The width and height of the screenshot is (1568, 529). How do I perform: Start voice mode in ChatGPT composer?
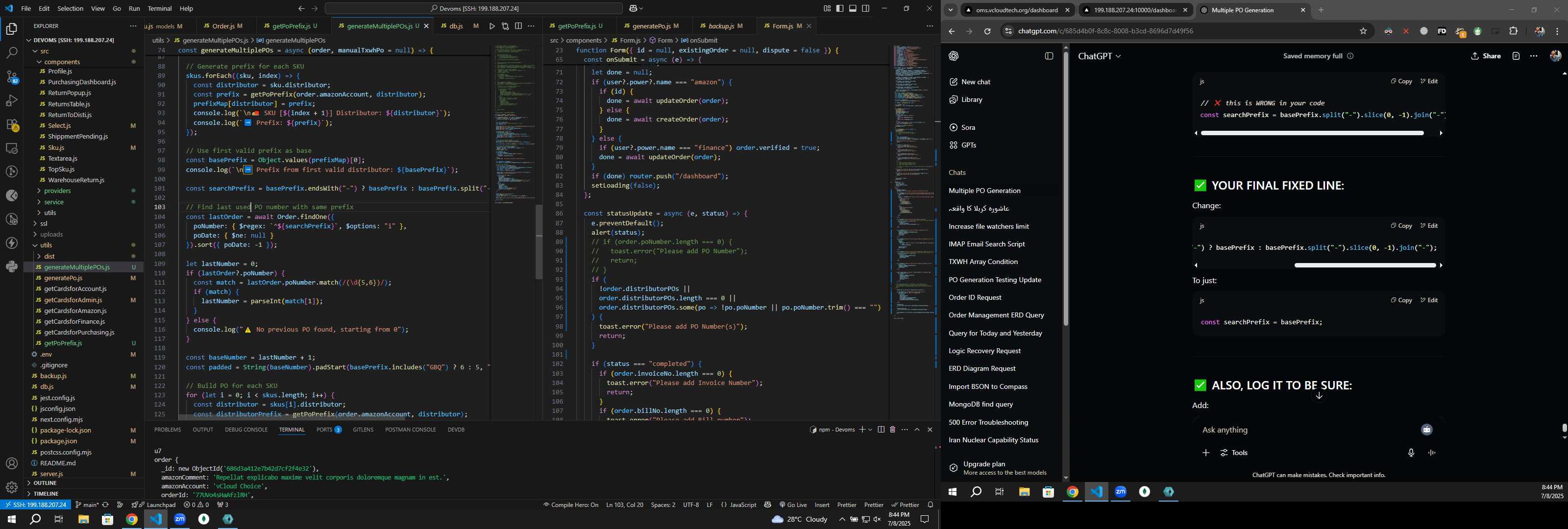[x=1432, y=453]
